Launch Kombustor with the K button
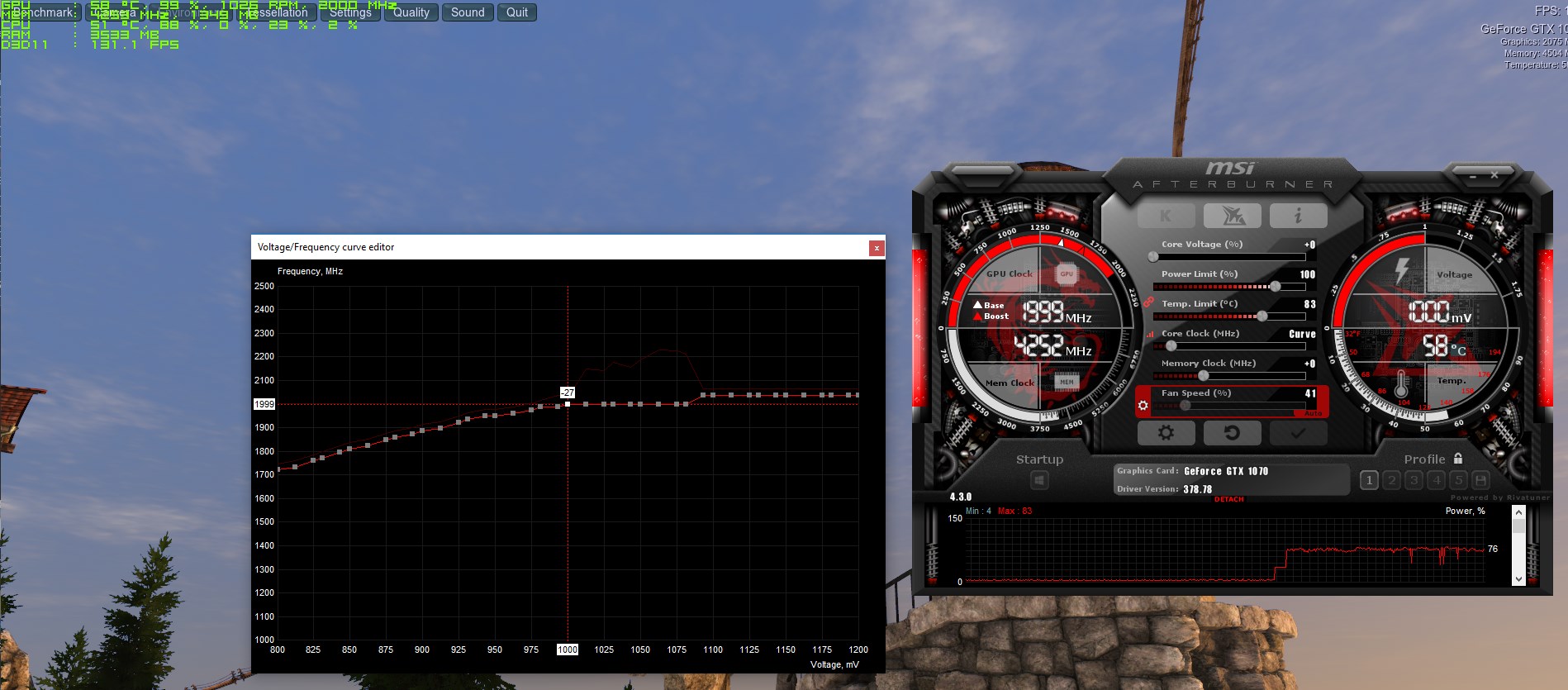The image size is (1568, 690). click(1166, 216)
